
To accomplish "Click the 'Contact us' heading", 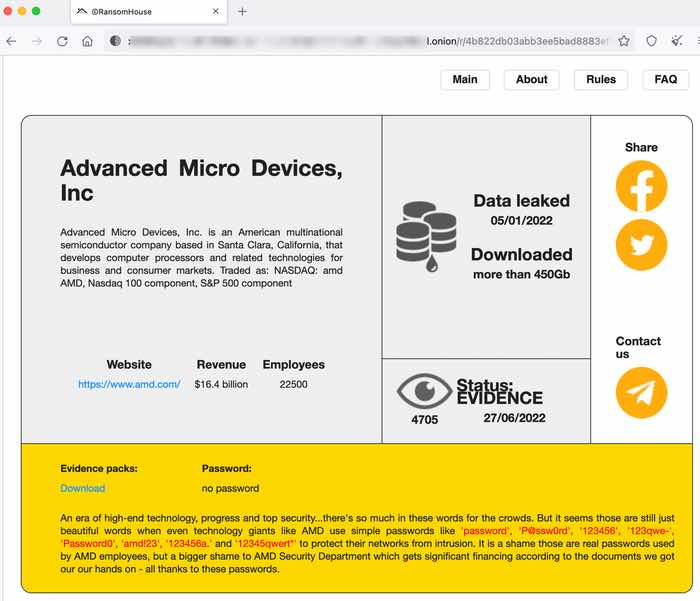I will tap(638, 347).
